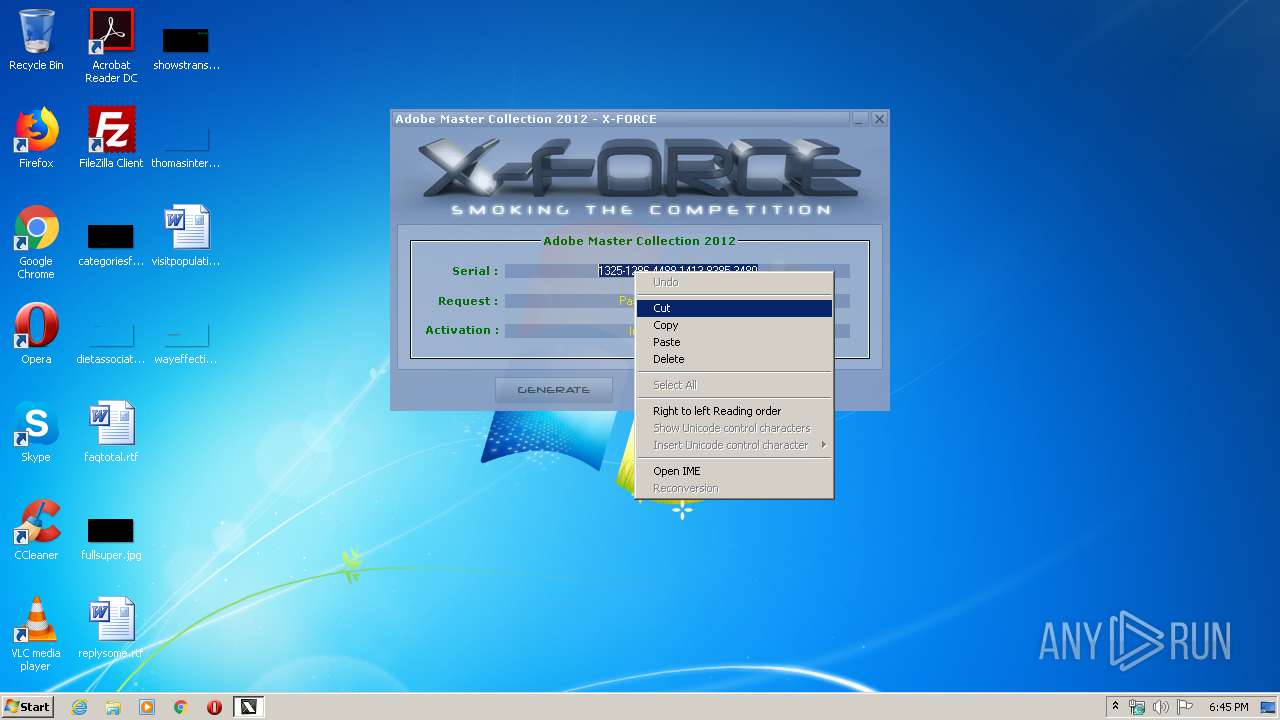Image resolution: width=1280 pixels, height=720 pixels.
Task: Choose Cut from the context menu
Action: (734, 308)
